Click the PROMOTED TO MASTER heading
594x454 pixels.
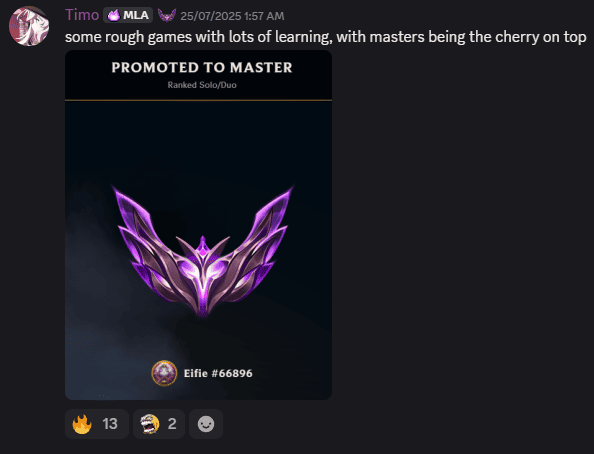[202, 67]
